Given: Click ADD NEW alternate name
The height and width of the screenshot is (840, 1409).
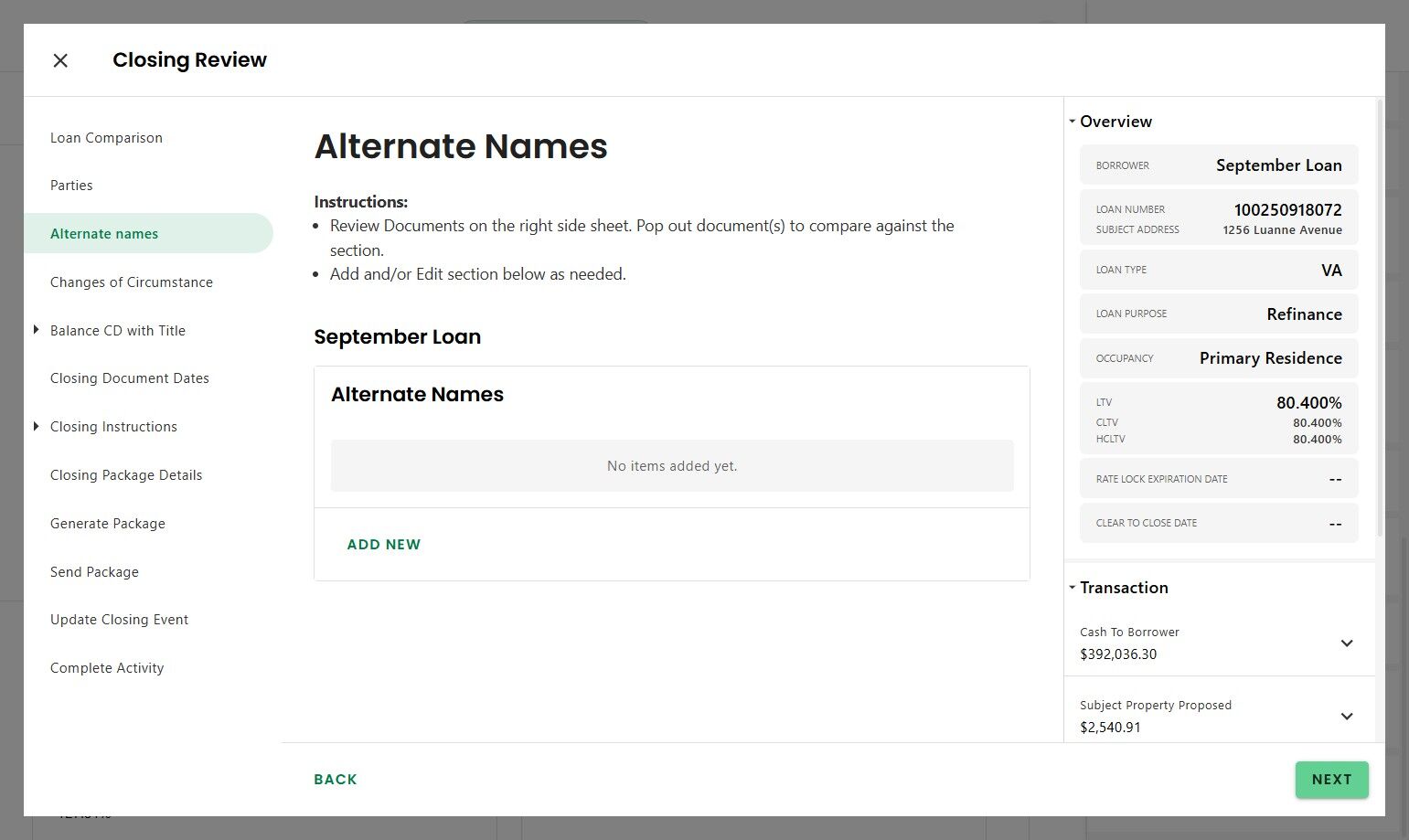Looking at the screenshot, I should point(384,545).
